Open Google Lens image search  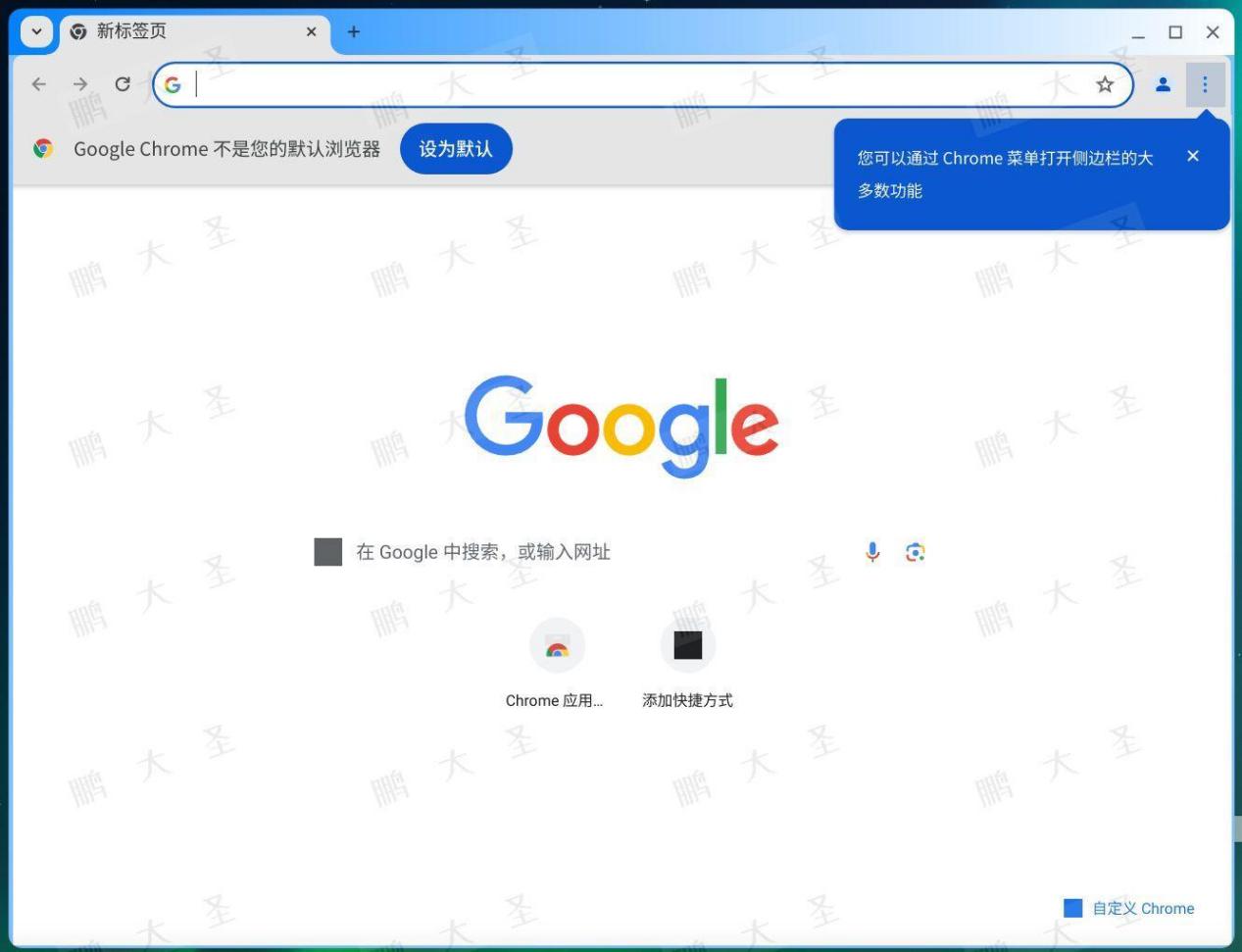click(915, 551)
